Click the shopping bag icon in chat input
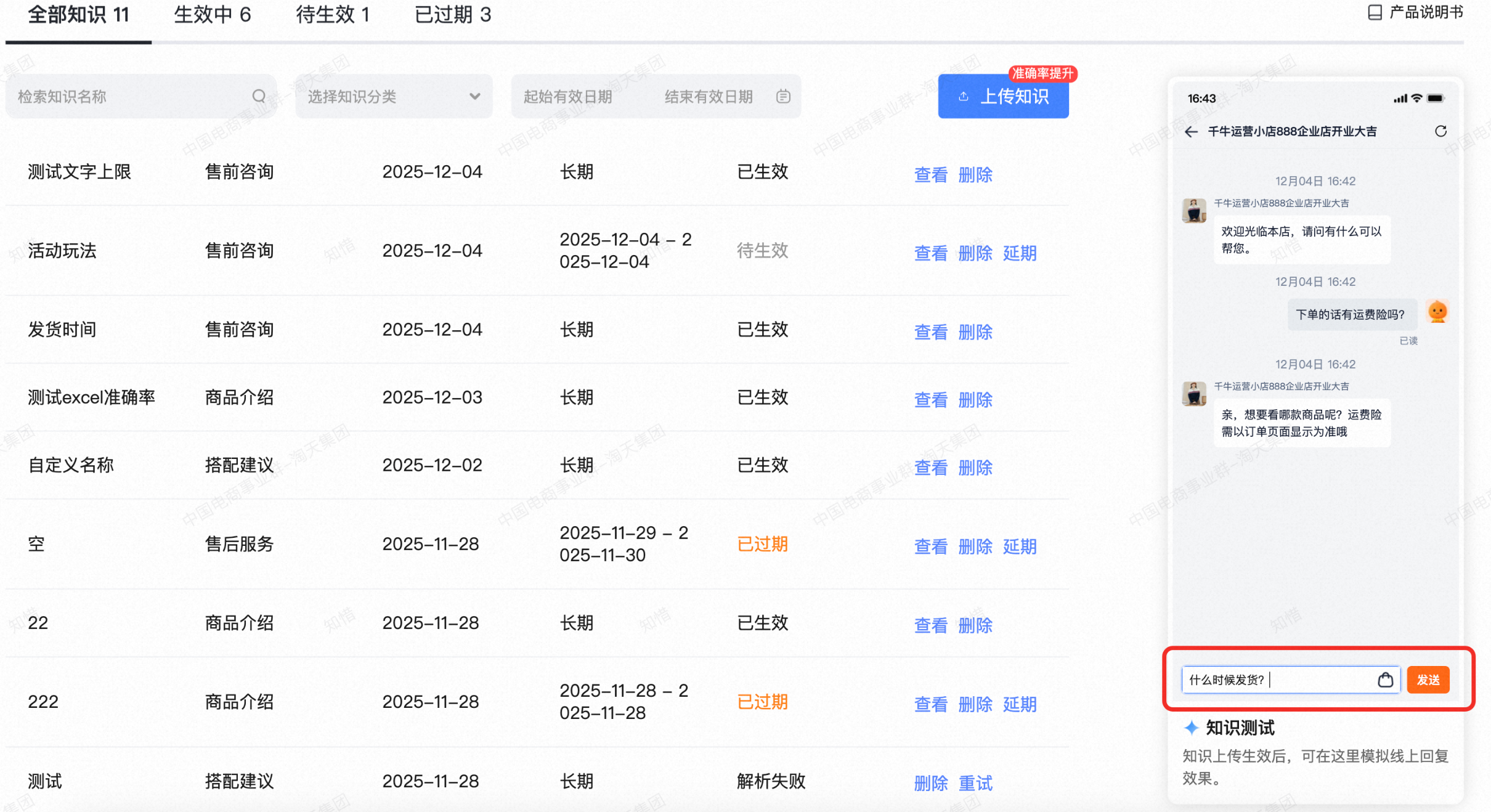 click(1385, 680)
